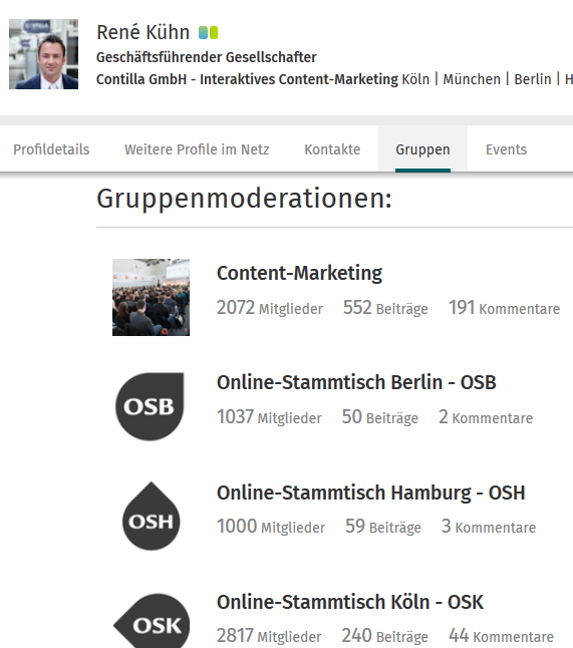Viewport: 573px width, 648px height.
Task: Open Weitere Profile im Netz tab
Action: coord(197,149)
